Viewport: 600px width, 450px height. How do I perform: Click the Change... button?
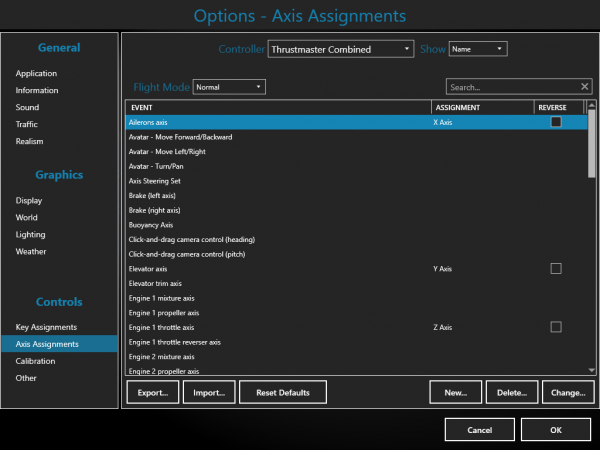568,393
